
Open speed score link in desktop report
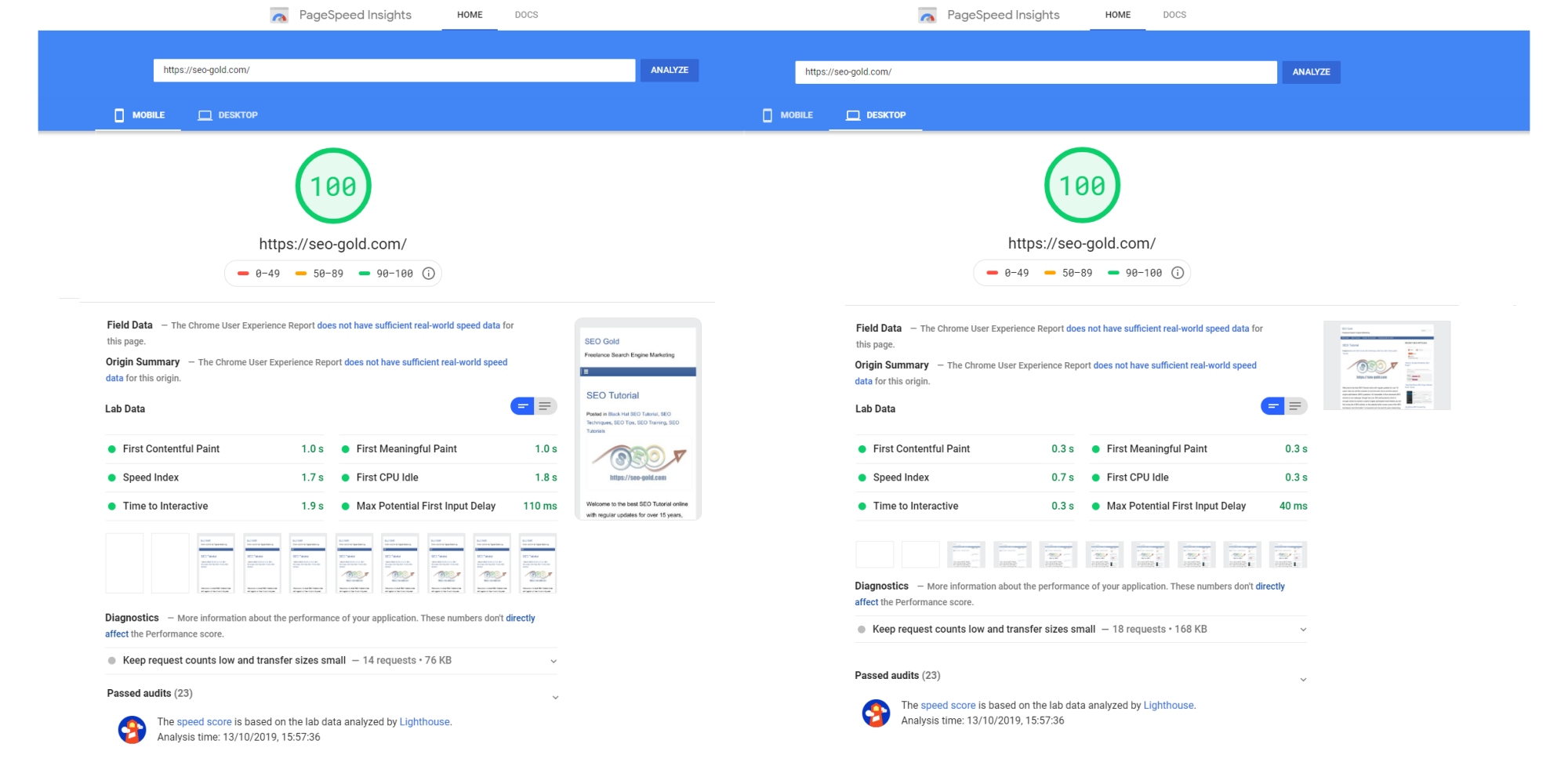[x=948, y=706]
